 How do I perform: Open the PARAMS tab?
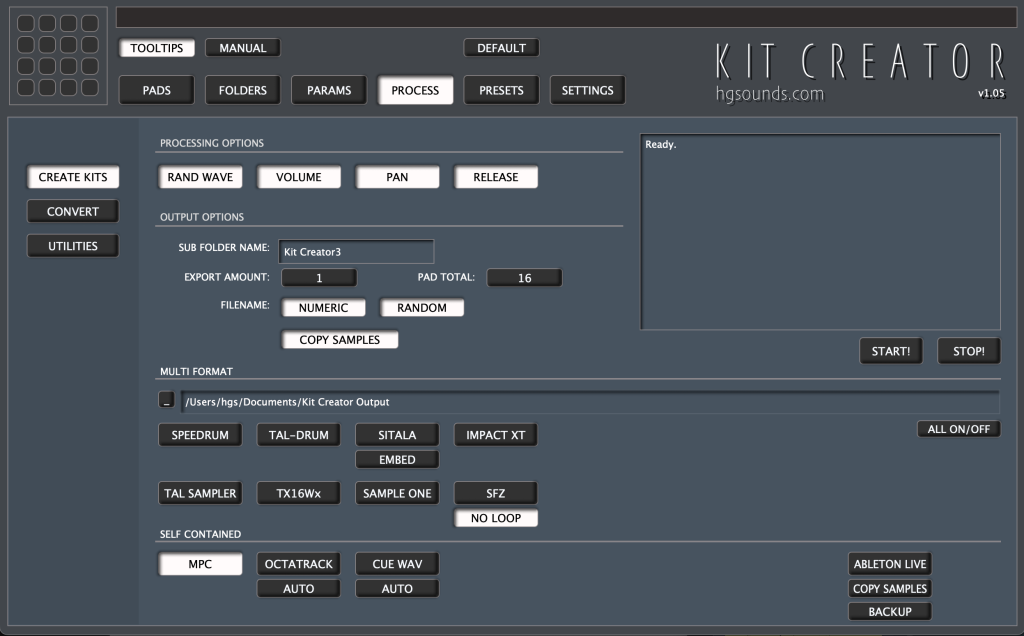(328, 90)
